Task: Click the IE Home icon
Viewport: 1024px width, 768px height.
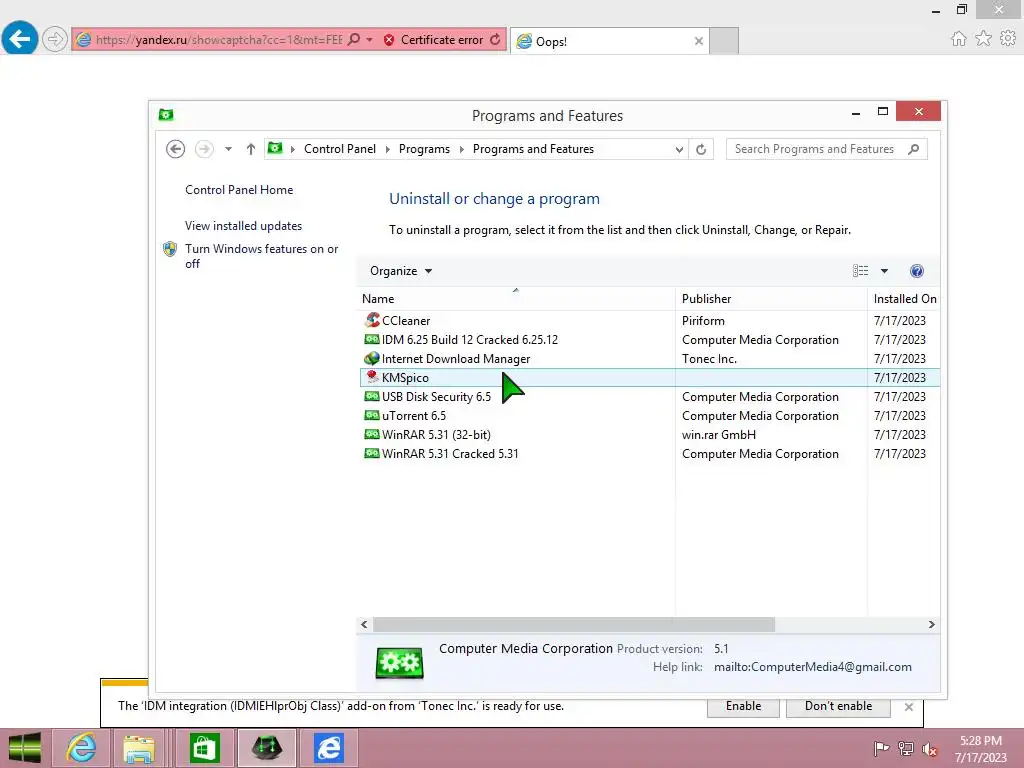Action: point(958,39)
